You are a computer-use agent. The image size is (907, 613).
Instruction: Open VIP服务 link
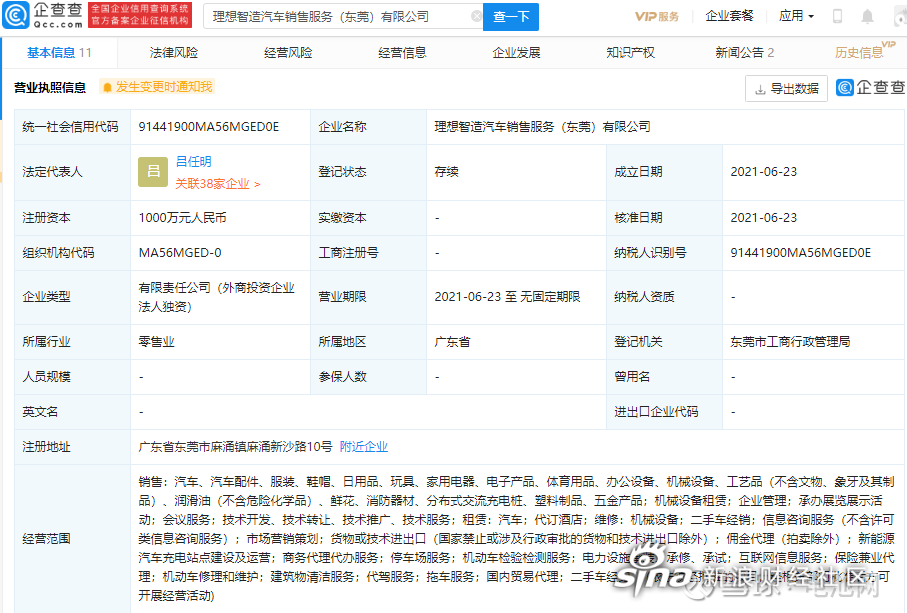click(x=657, y=16)
